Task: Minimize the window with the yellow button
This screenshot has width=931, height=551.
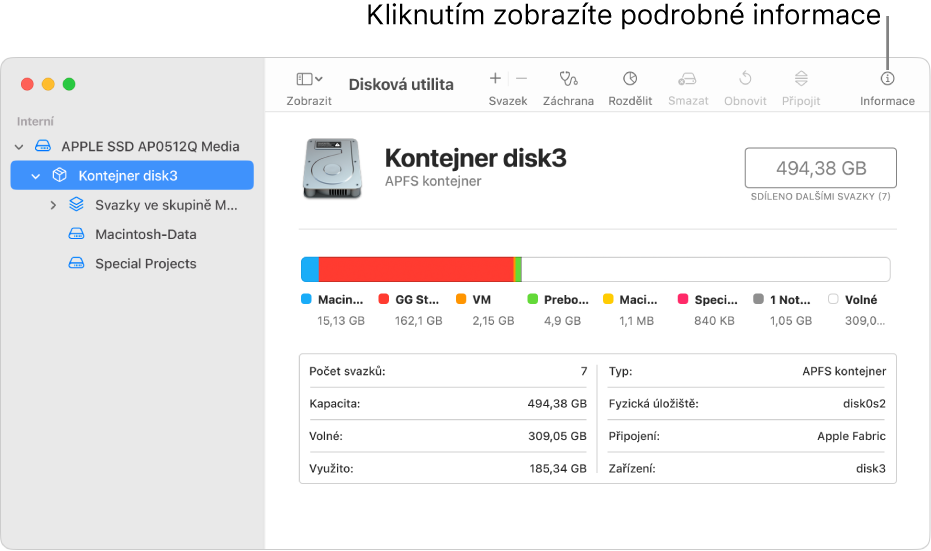Action: coord(48,84)
